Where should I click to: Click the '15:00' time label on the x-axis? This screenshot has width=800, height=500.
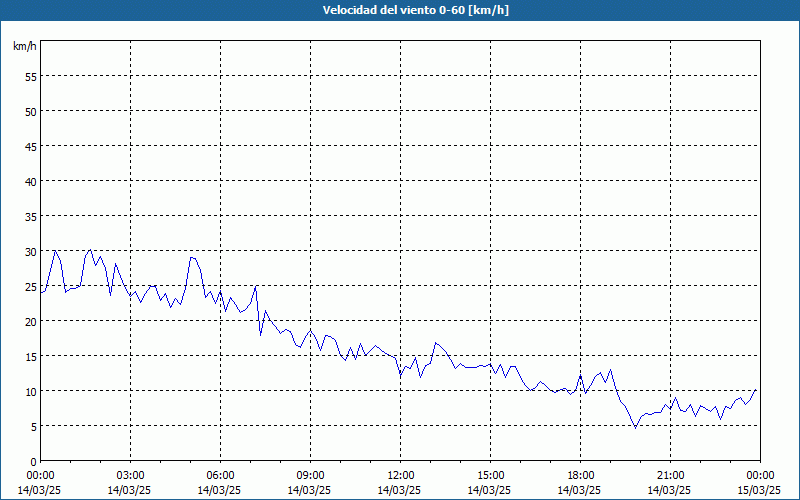click(491, 476)
